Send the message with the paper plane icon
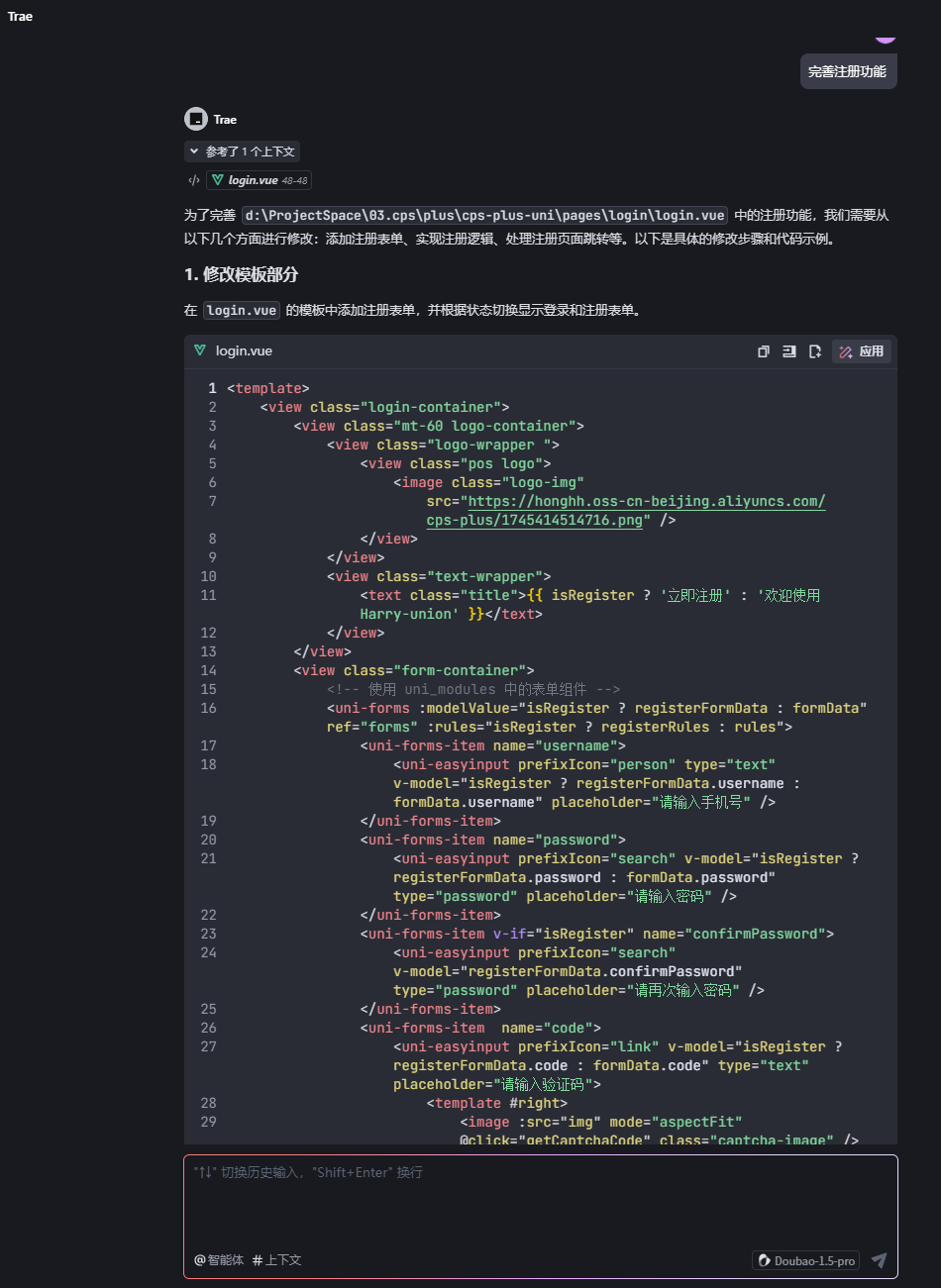 pyautogui.click(x=879, y=1260)
